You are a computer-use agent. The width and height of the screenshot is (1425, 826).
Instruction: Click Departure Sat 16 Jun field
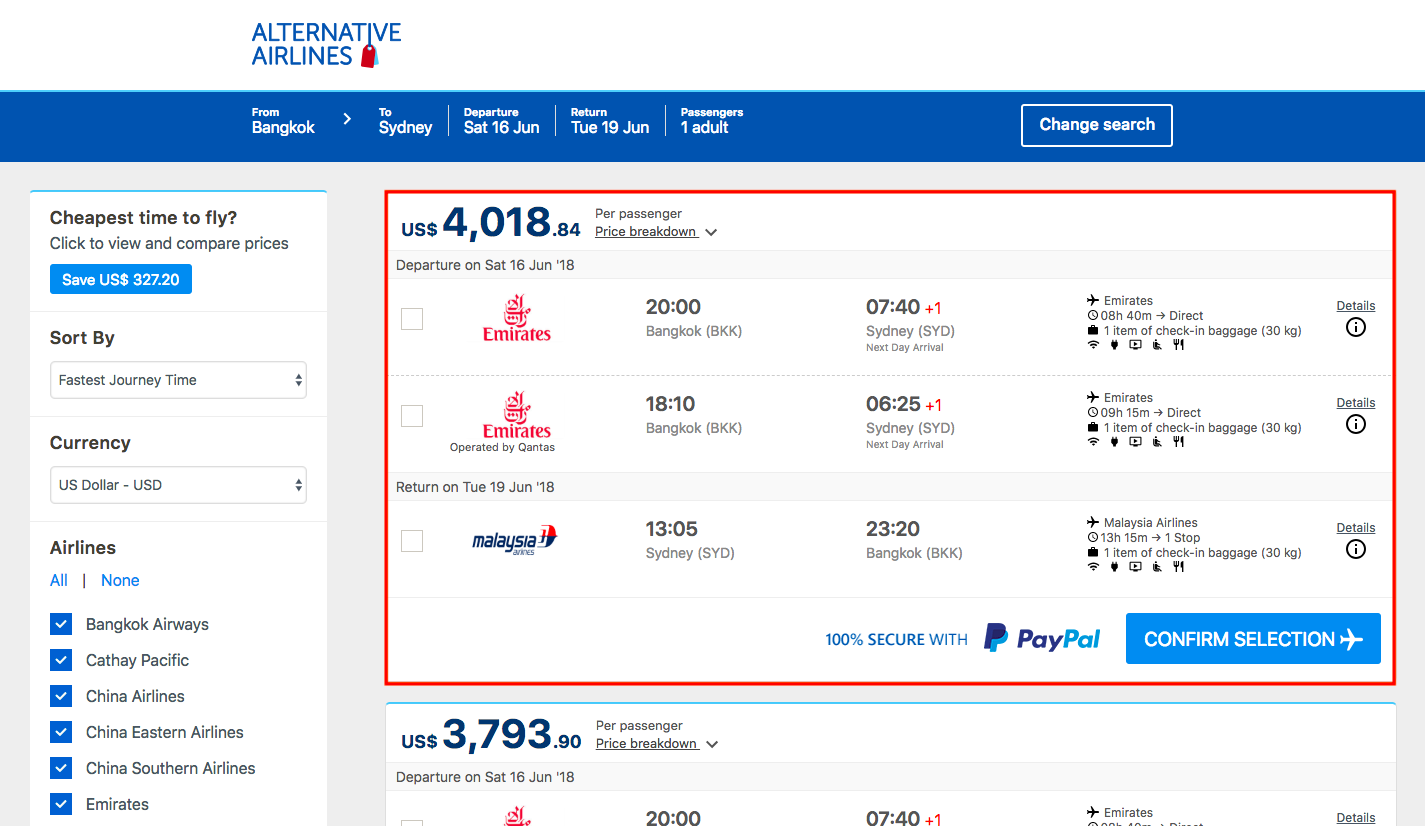(501, 121)
